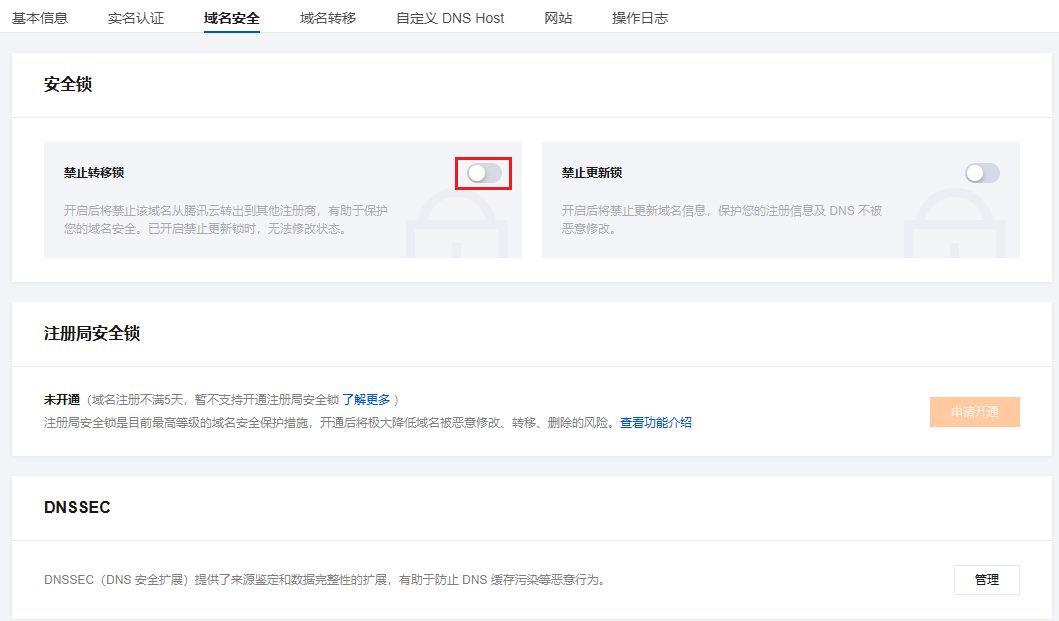
Task: Click the 未开通 status text
Action: tap(62, 399)
